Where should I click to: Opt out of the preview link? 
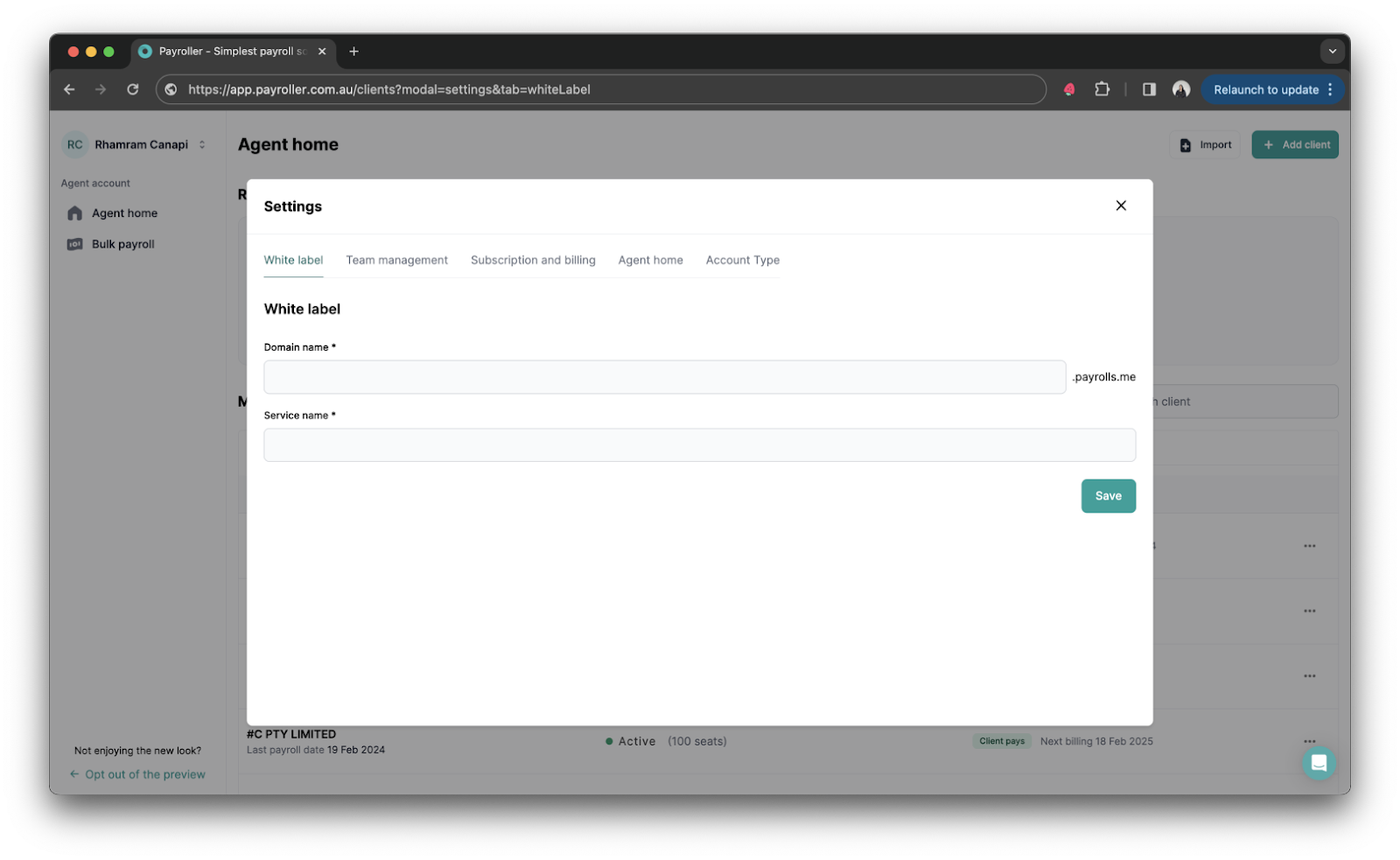137,774
